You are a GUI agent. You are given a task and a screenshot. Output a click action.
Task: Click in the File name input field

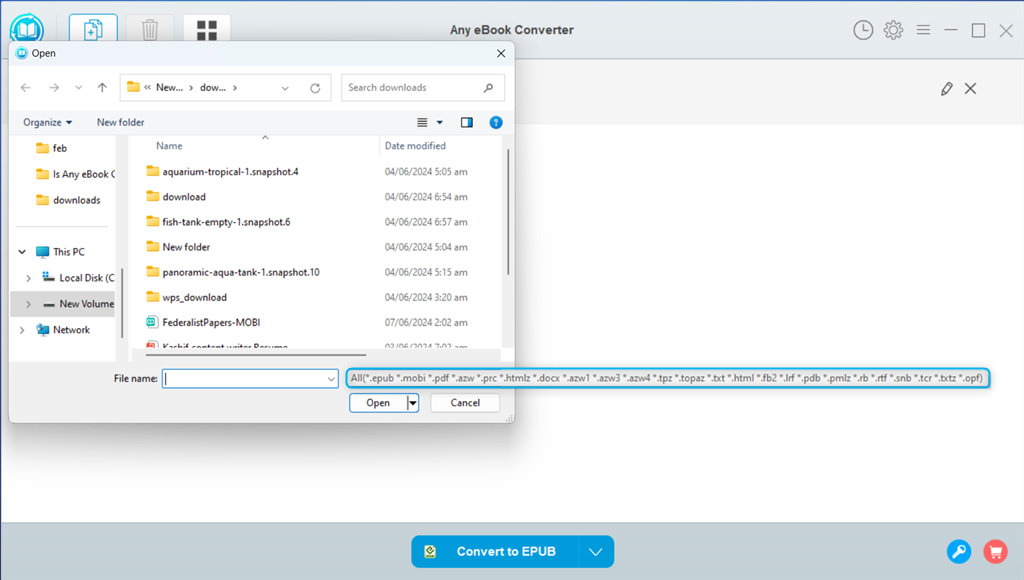coord(244,379)
